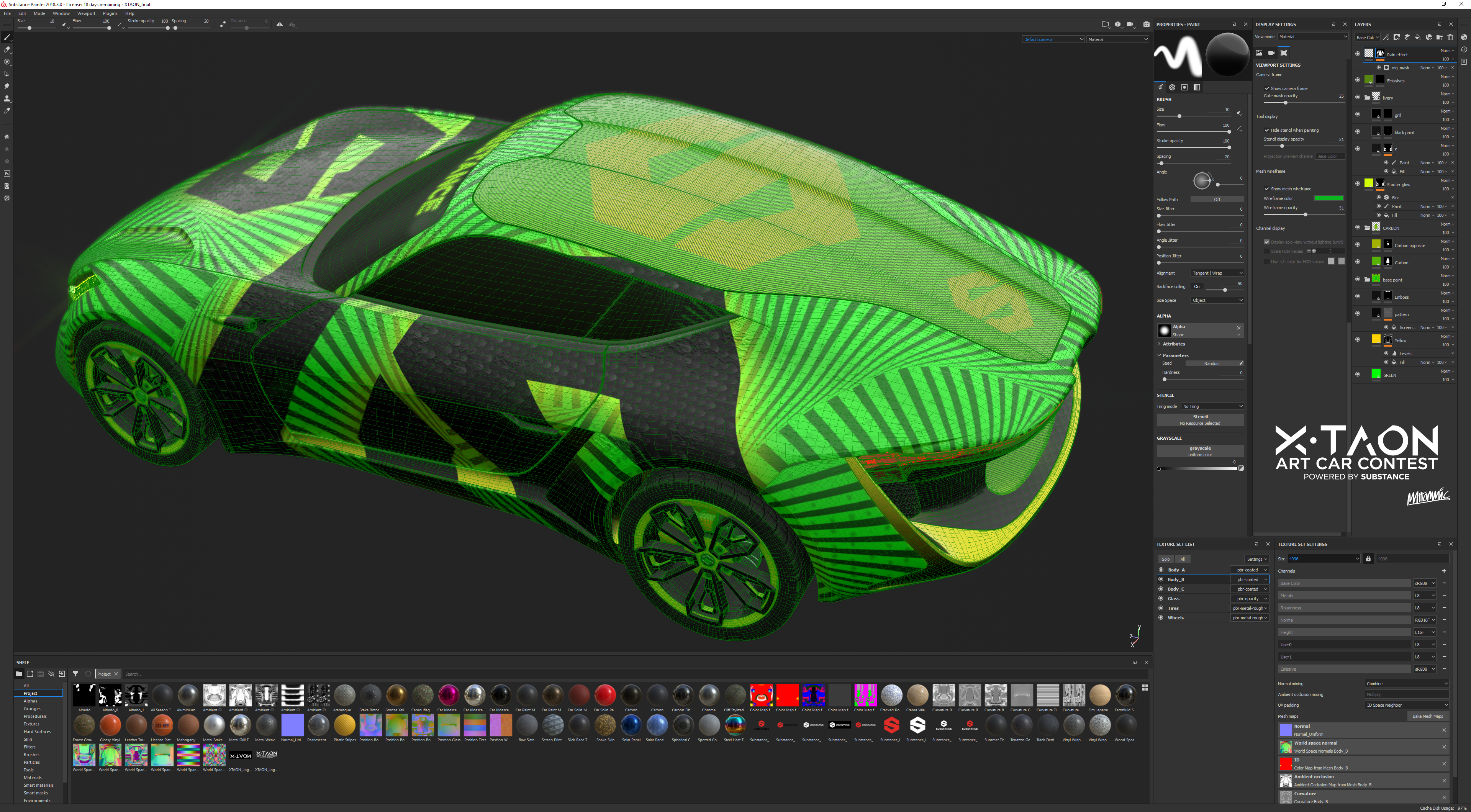Add a fill layer bucket icon

(1418, 38)
